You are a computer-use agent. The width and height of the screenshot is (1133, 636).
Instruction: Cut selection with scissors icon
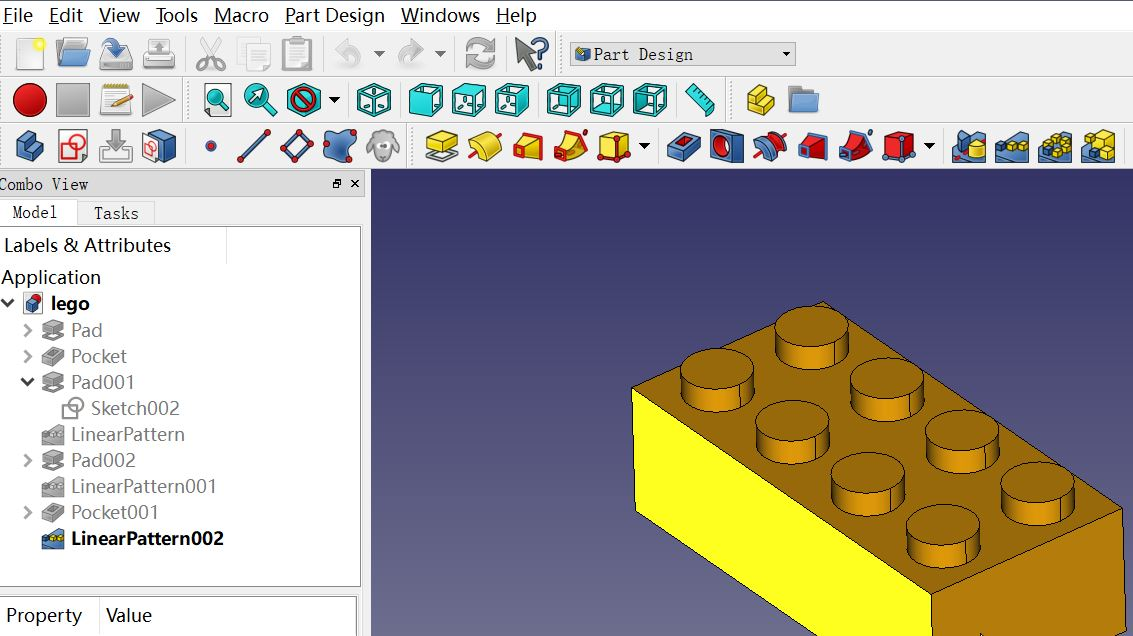[210, 54]
